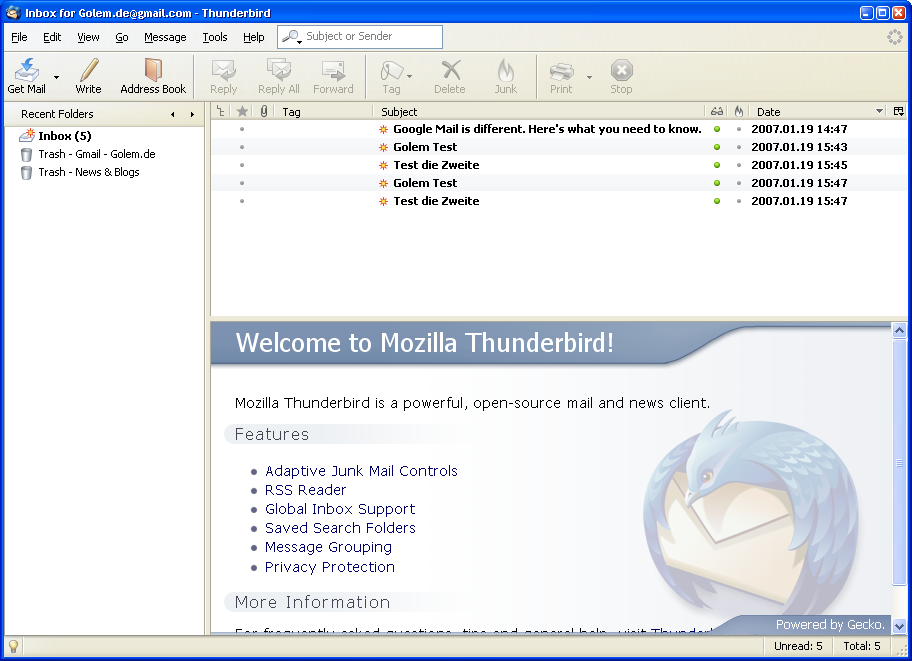Sort by read status glasses column
This screenshot has height=661, width=912.
tap(717, 111)
